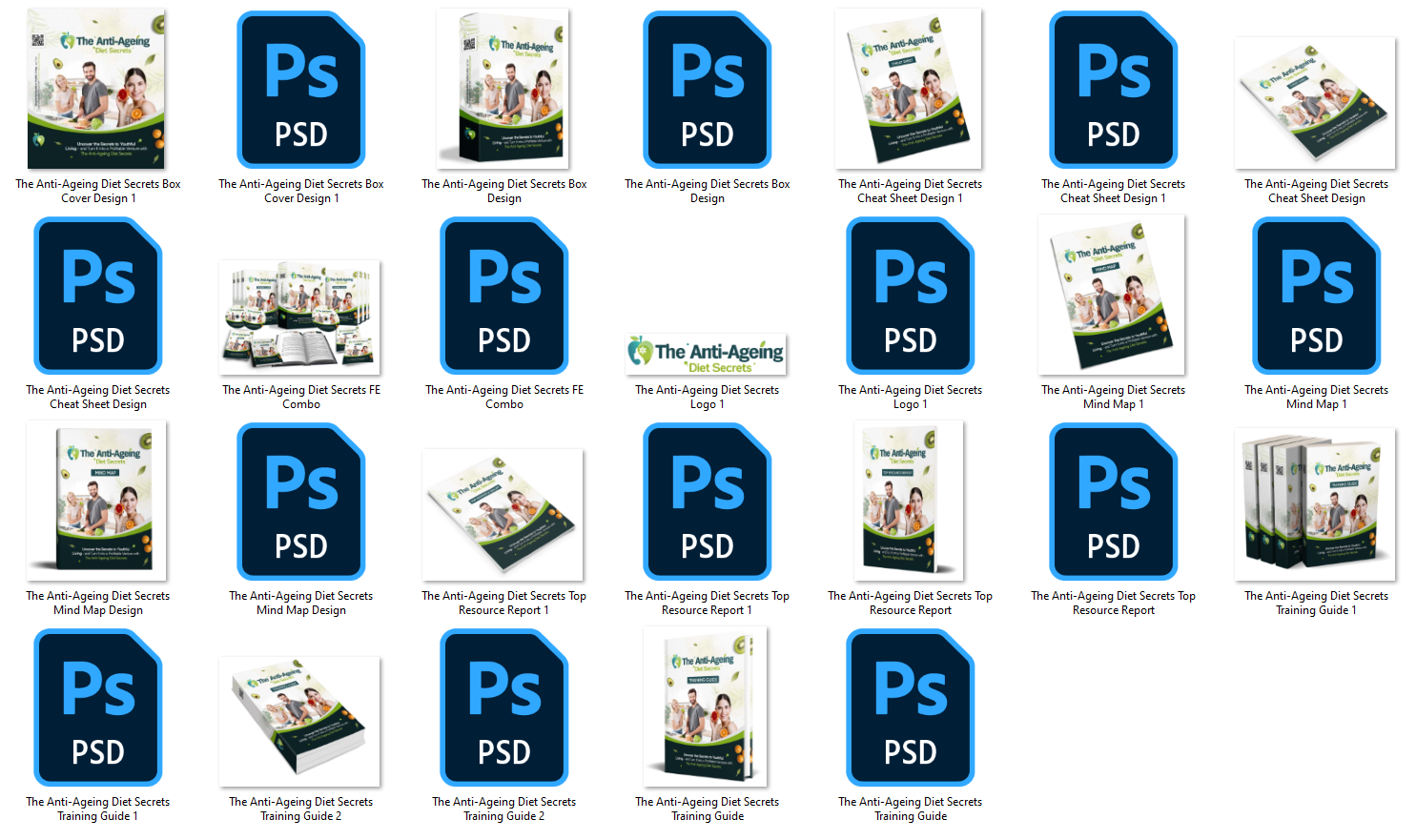Select the Training Guide 2 image thumbnail
Image resolution: width=1416 pixels, height=840 pixels.
click(300, 721)
